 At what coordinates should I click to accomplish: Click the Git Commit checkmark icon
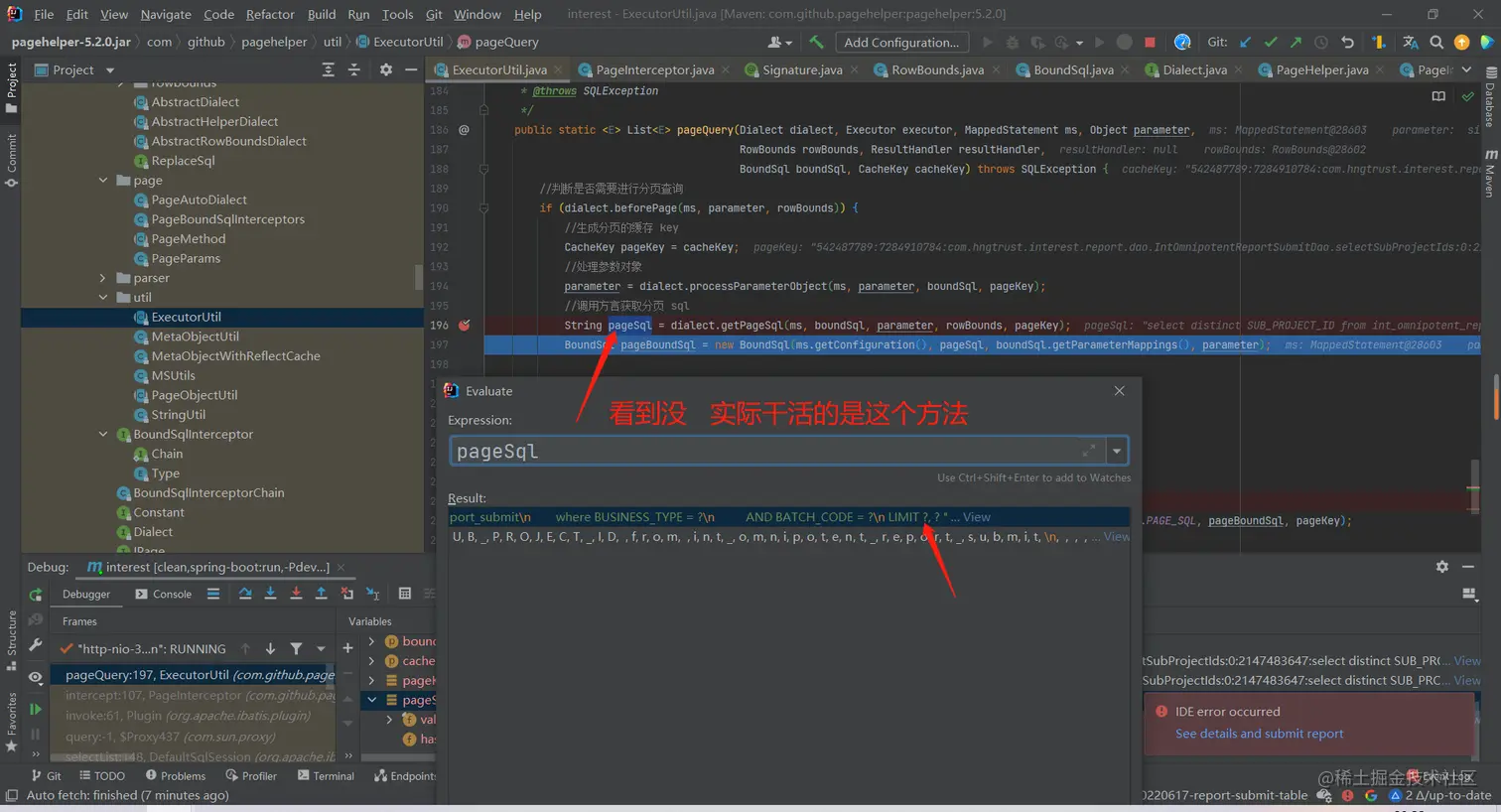coord(1270,42)
